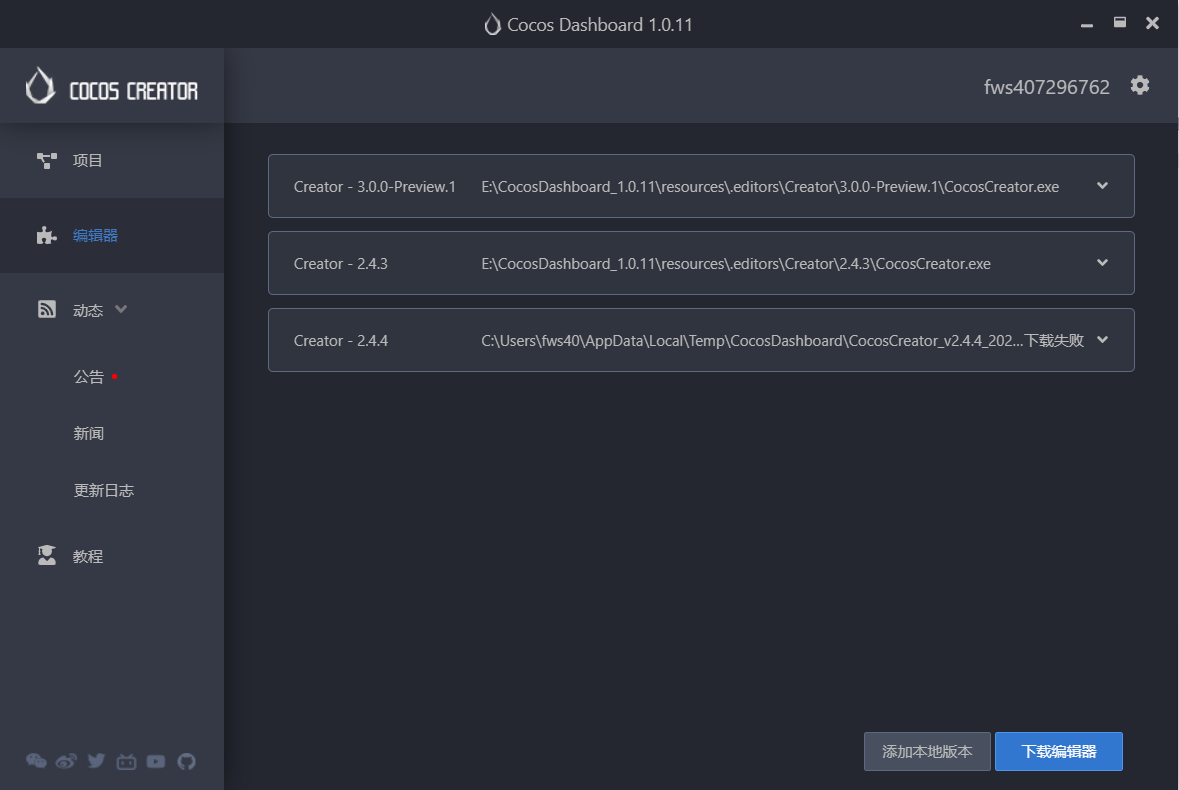Expand Creator 2.4.3 row options

[x=1102, y=262]
